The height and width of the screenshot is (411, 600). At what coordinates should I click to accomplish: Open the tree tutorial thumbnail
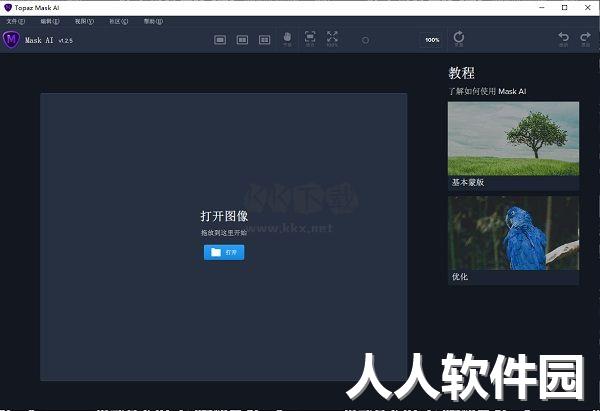514,139
